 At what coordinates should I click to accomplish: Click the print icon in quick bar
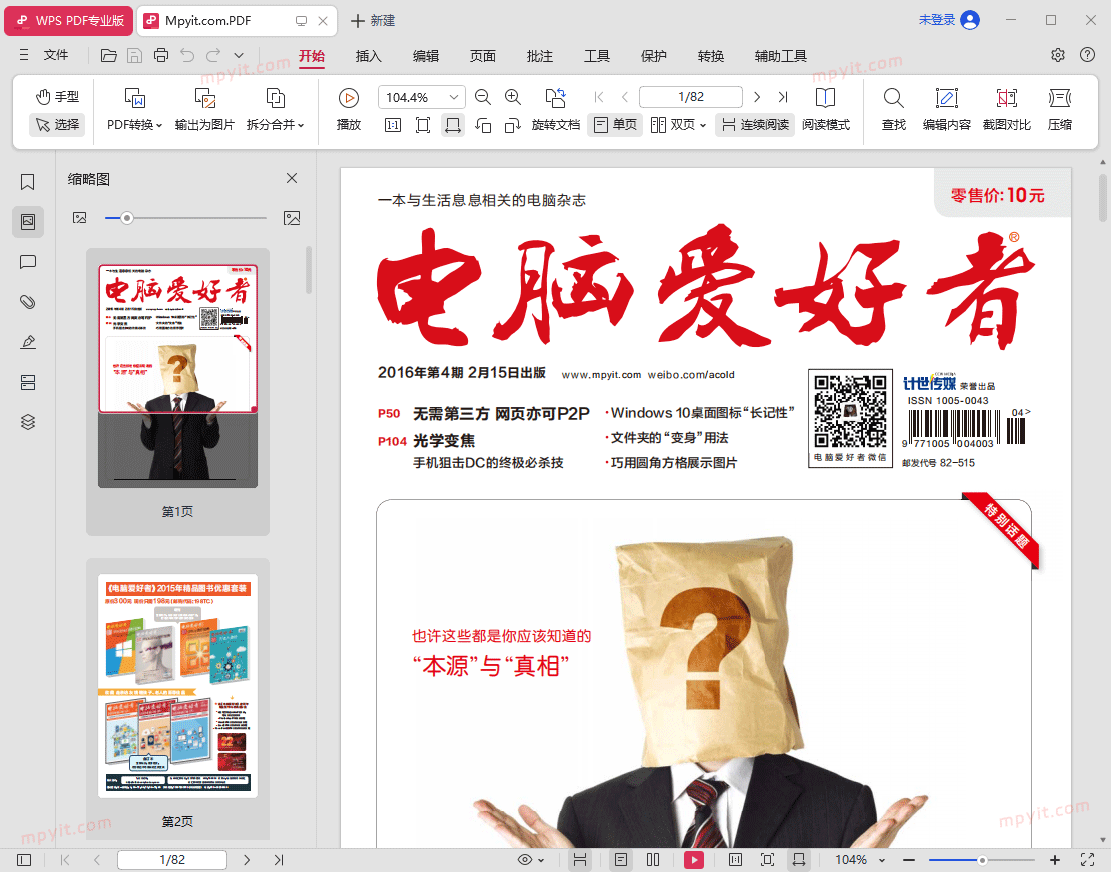pyautogui.click(x=161, y=55)
